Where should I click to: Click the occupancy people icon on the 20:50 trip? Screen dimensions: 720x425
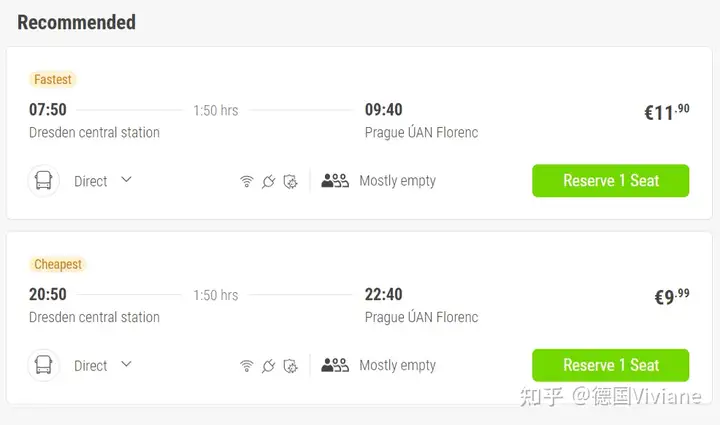(x=335, y=365)
